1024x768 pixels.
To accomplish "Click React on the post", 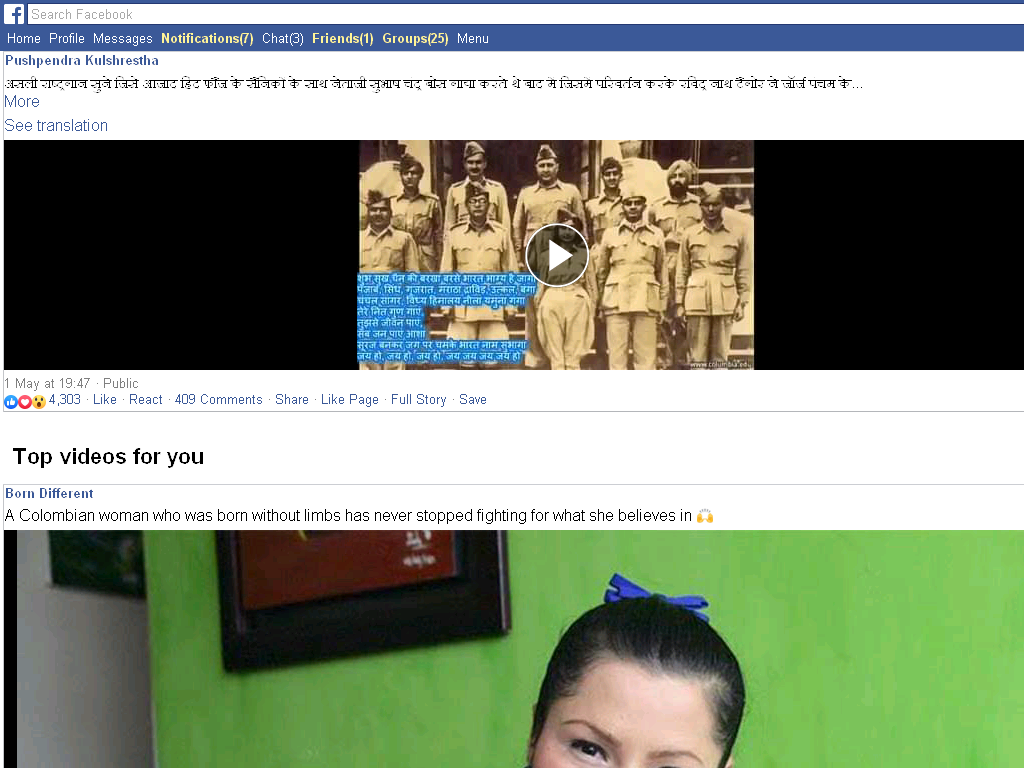I will (x=146, y=399).
